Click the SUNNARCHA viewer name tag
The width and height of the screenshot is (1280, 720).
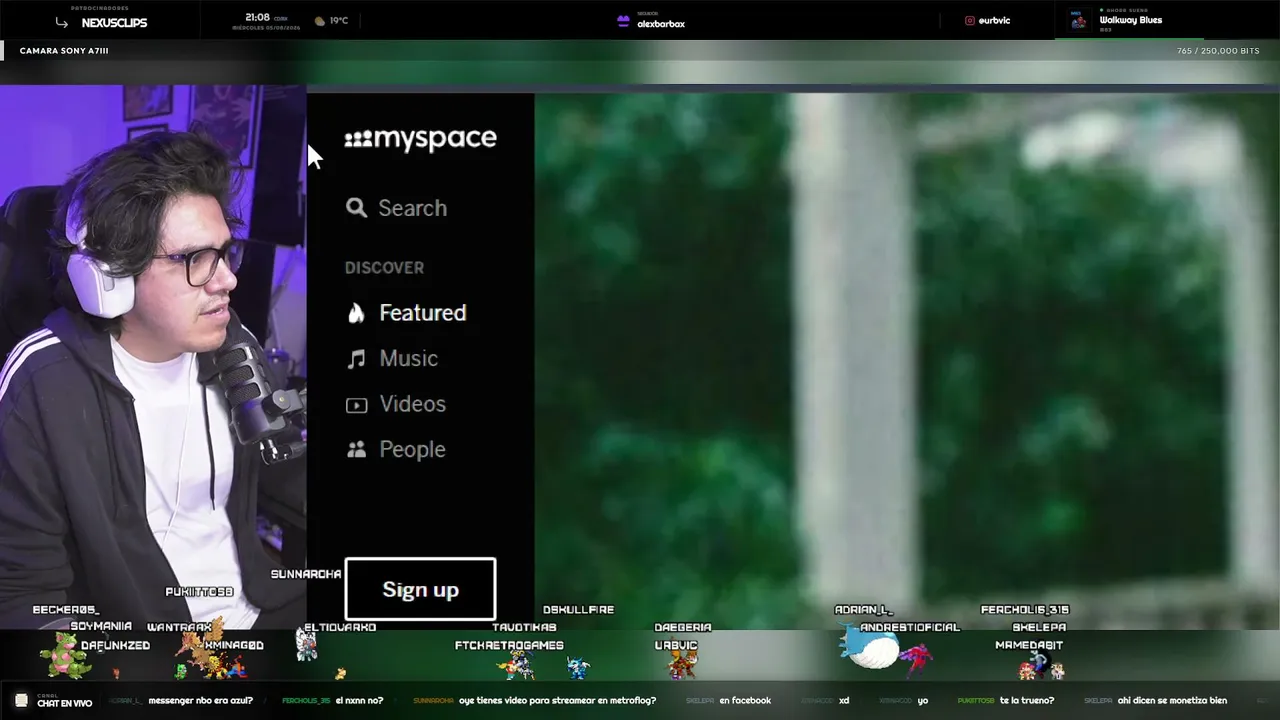tap(306, 574)
